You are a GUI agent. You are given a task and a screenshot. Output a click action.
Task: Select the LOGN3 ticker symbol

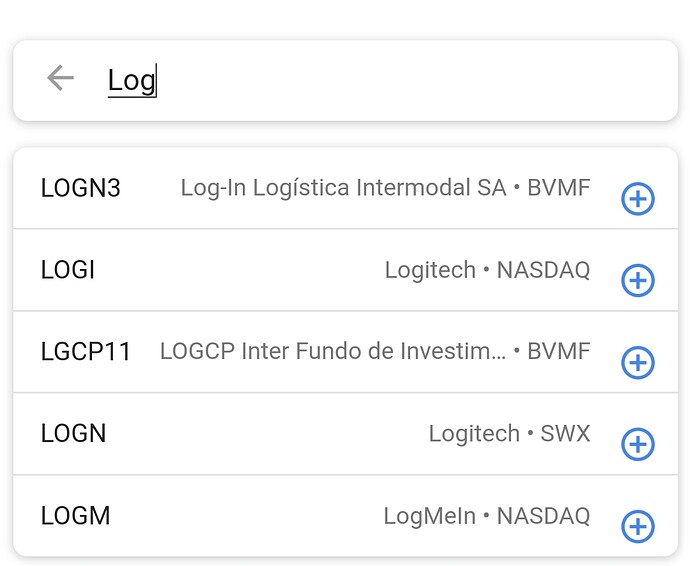[x=81, y=188]
